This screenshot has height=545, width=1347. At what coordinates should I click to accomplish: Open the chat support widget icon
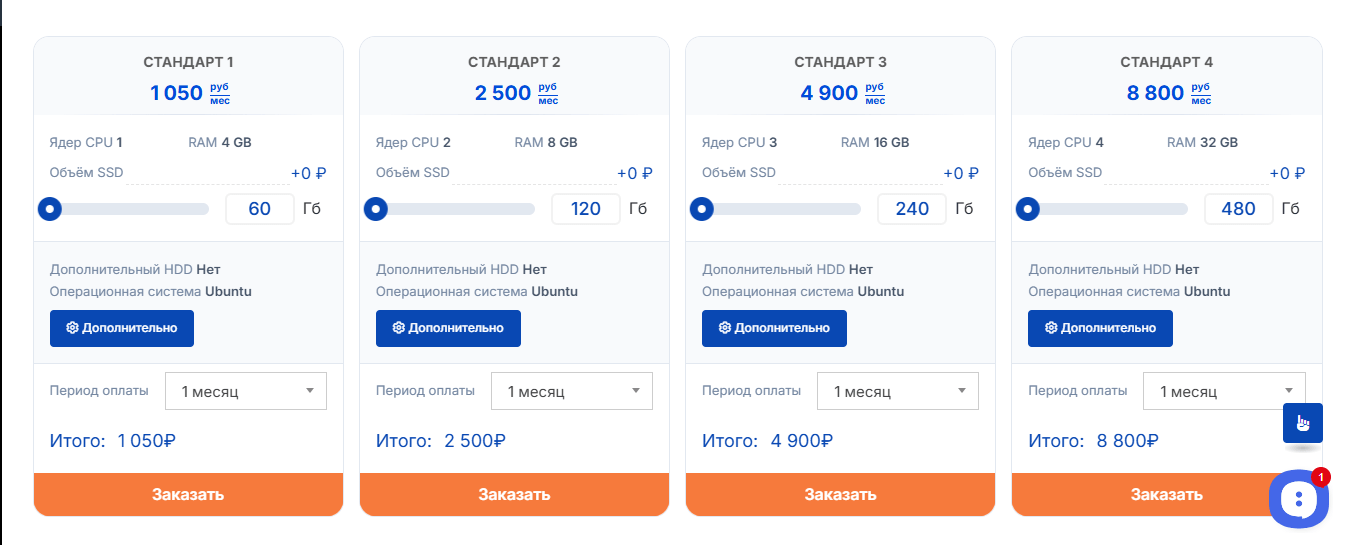(x=1298, y=498)
